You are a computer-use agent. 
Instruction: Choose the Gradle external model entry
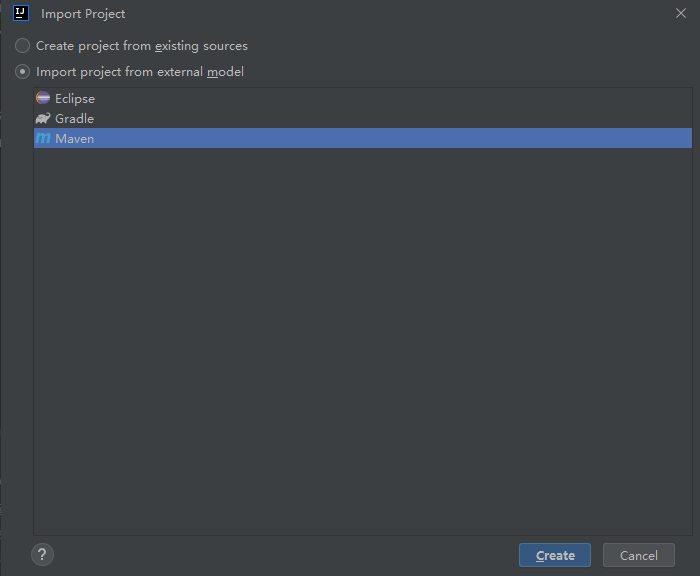coord(74,118)
